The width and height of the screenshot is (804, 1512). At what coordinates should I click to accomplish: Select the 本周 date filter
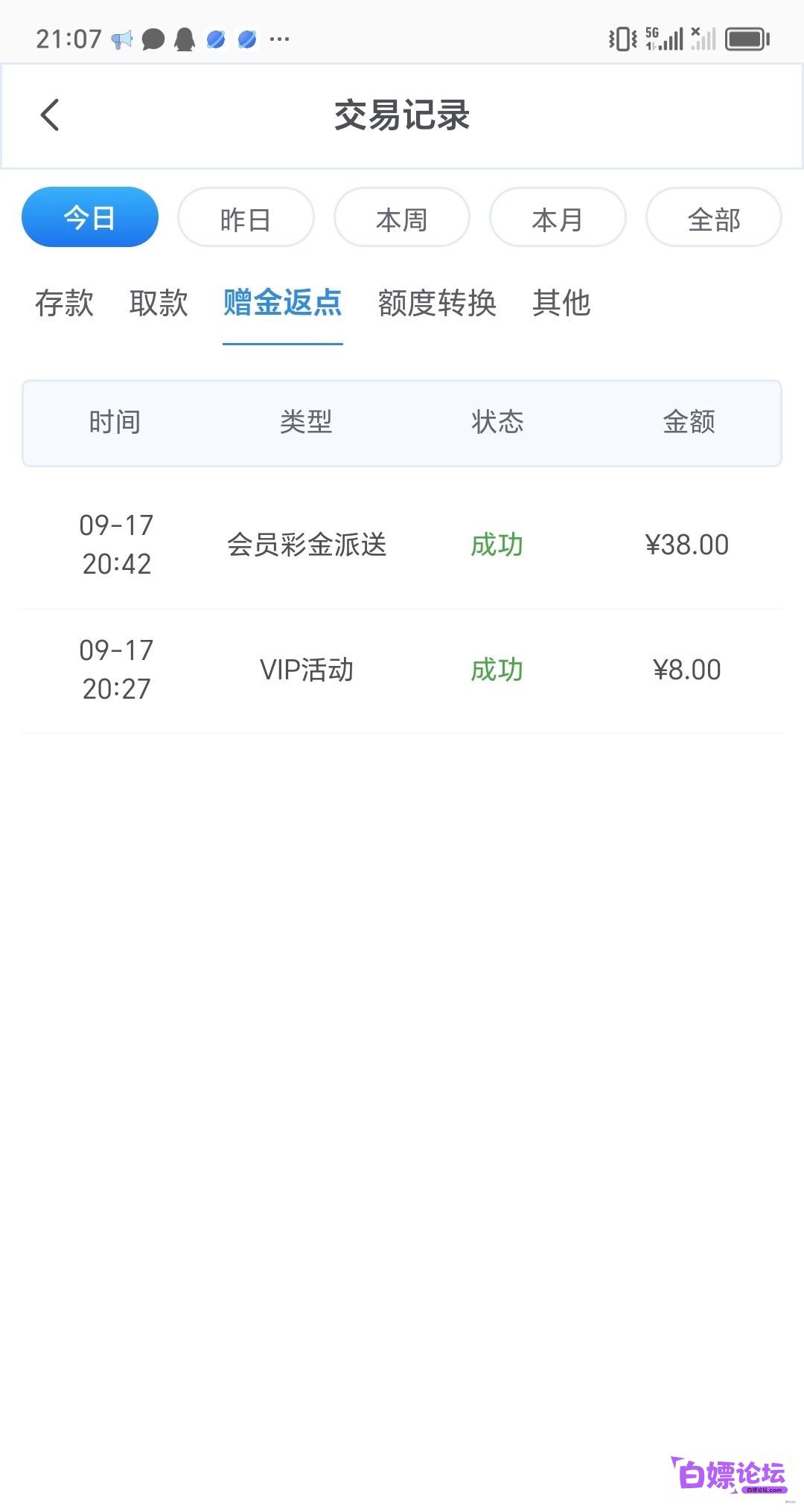[402, 217]
